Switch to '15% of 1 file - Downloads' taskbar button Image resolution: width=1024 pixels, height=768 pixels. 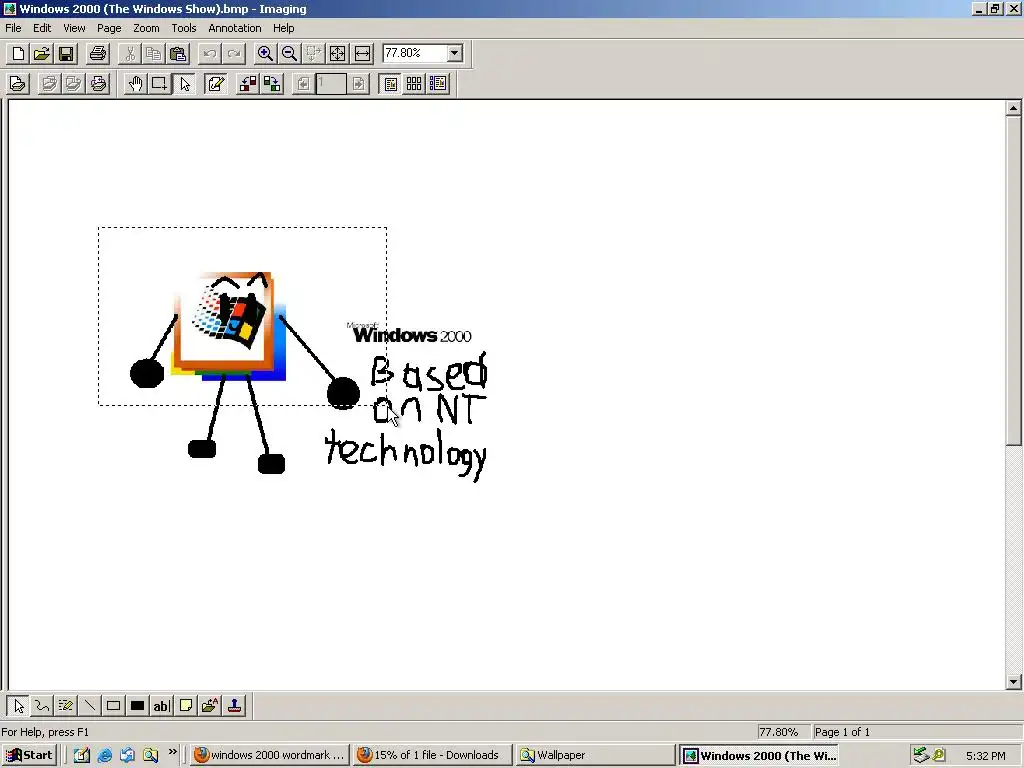click(x=432, y=755)
